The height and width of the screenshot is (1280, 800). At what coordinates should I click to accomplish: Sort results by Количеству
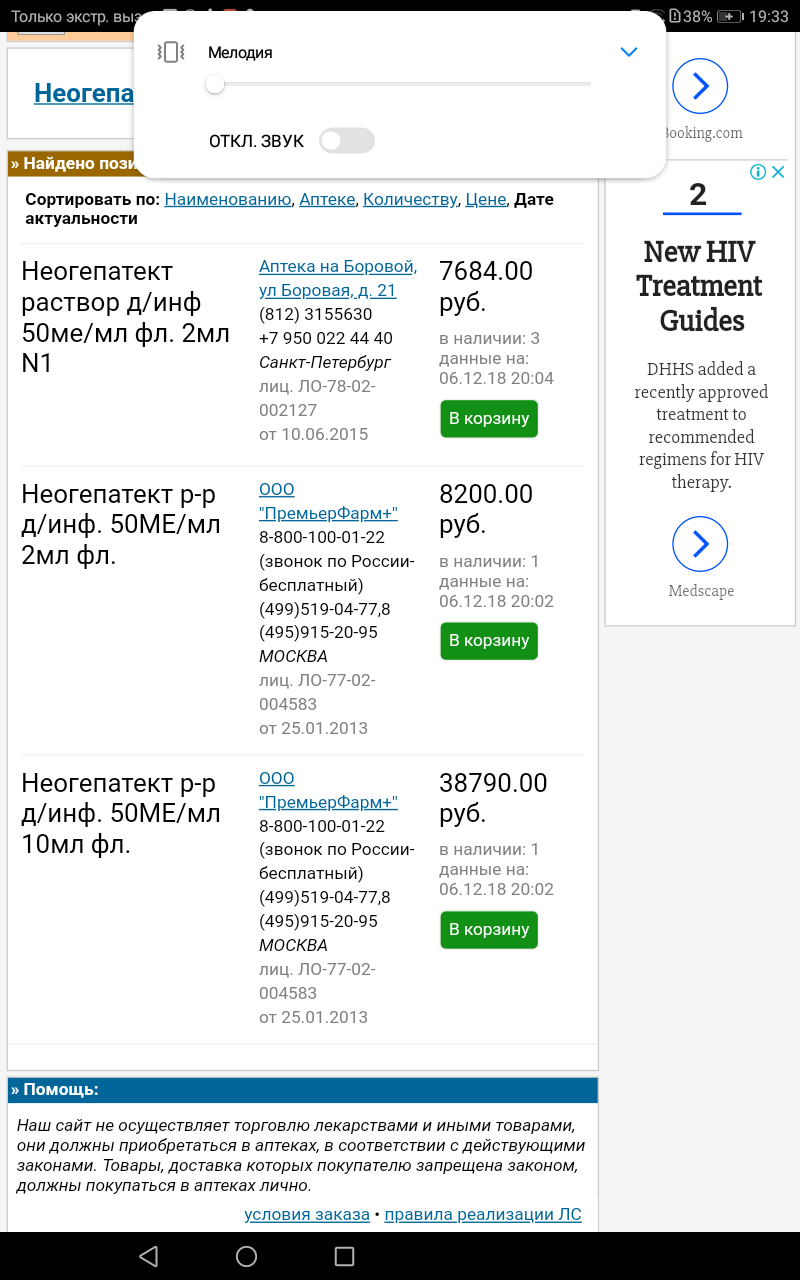(x=410, y=199)
